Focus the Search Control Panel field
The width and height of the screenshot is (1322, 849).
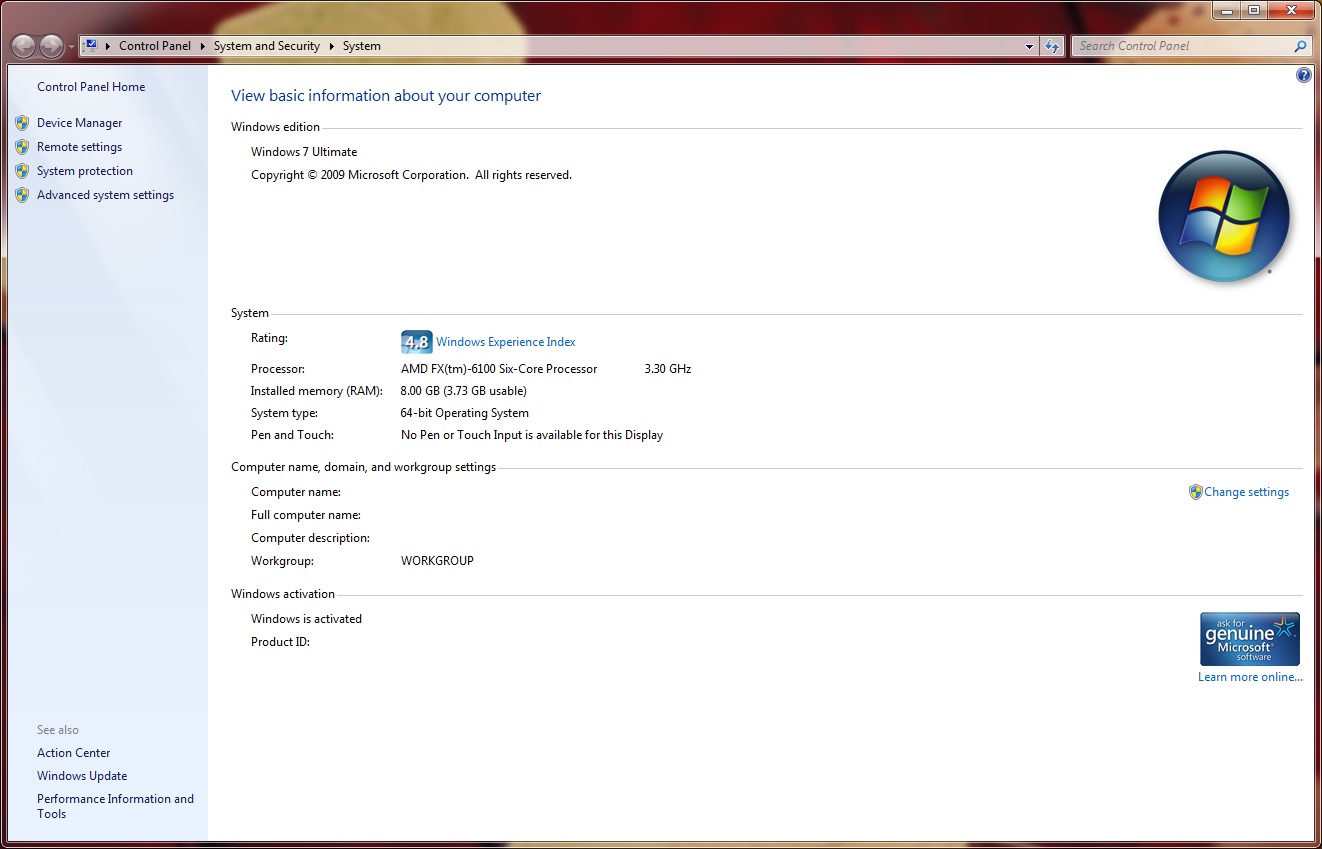click(x=1180, y=46)
